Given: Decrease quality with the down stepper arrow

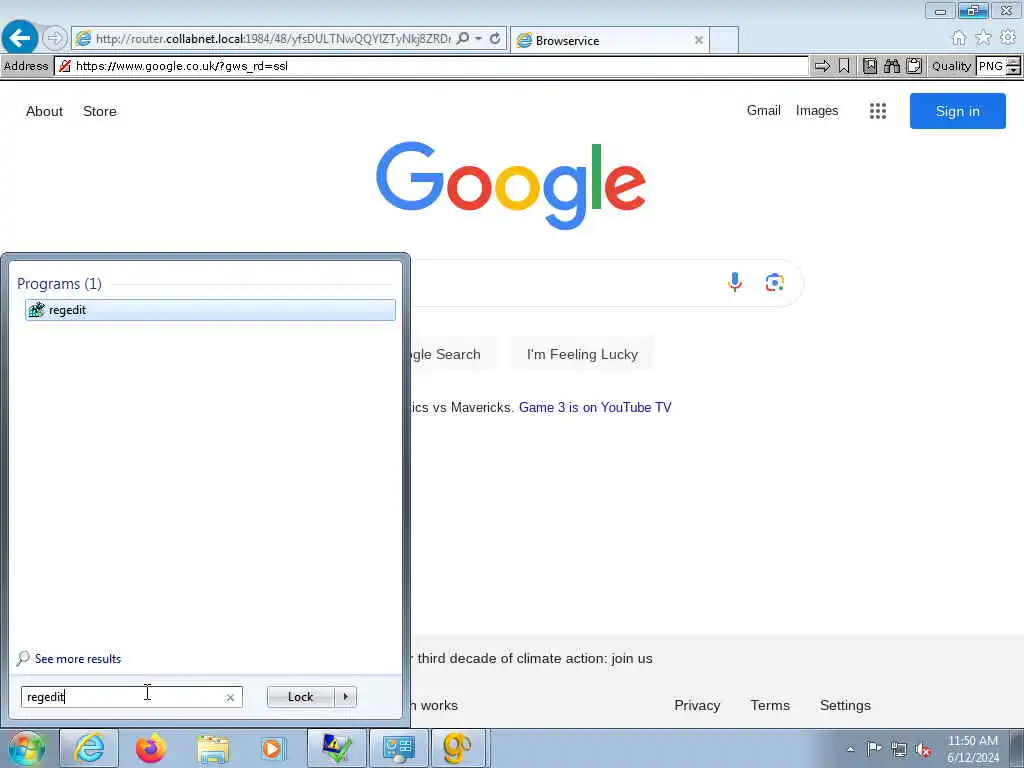Looking at the screenshot, I should tap(1014, 71).
